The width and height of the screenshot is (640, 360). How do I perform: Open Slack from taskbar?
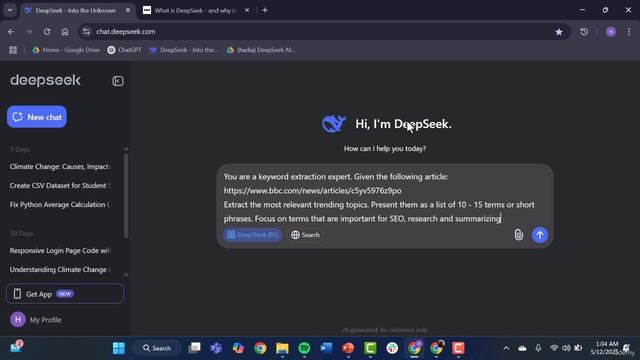click(392, 348)
